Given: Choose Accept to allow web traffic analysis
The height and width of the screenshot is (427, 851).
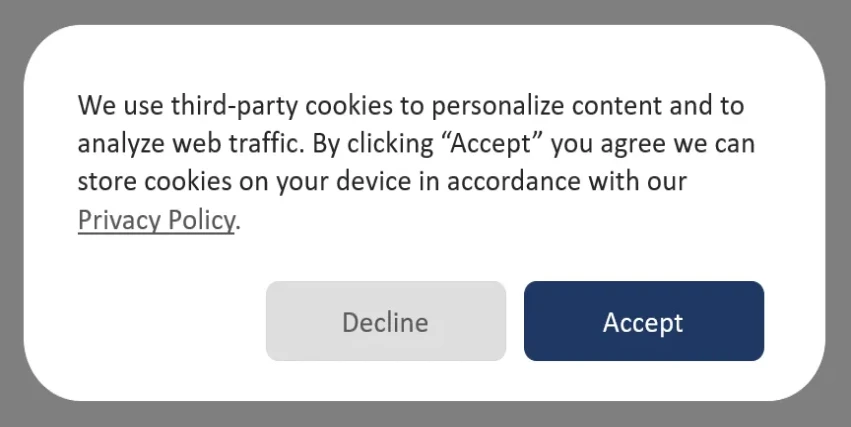Looking at the screenshot, I should (643, 321).
